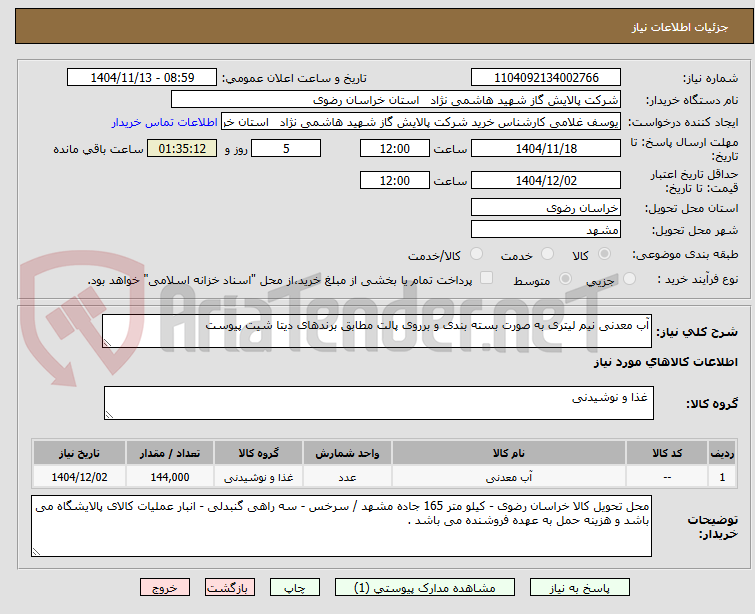The height and width of the screenshot is (614, 755).
Task: Select the خدمت radio button
Action: (x=547, y=254)
